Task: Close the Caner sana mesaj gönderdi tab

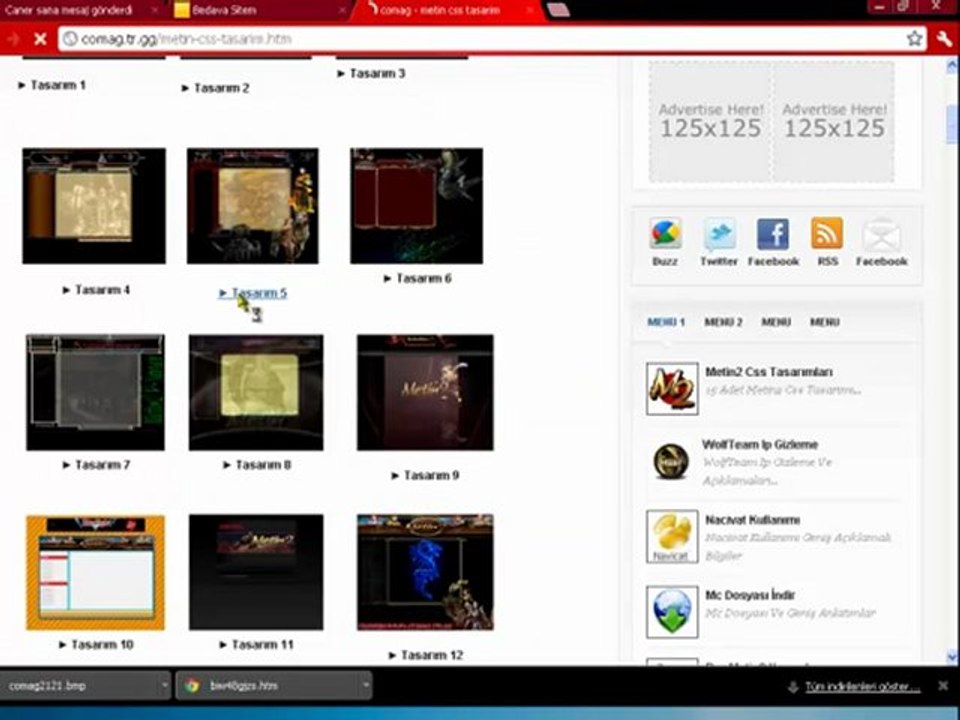Action: pos(155,10)
